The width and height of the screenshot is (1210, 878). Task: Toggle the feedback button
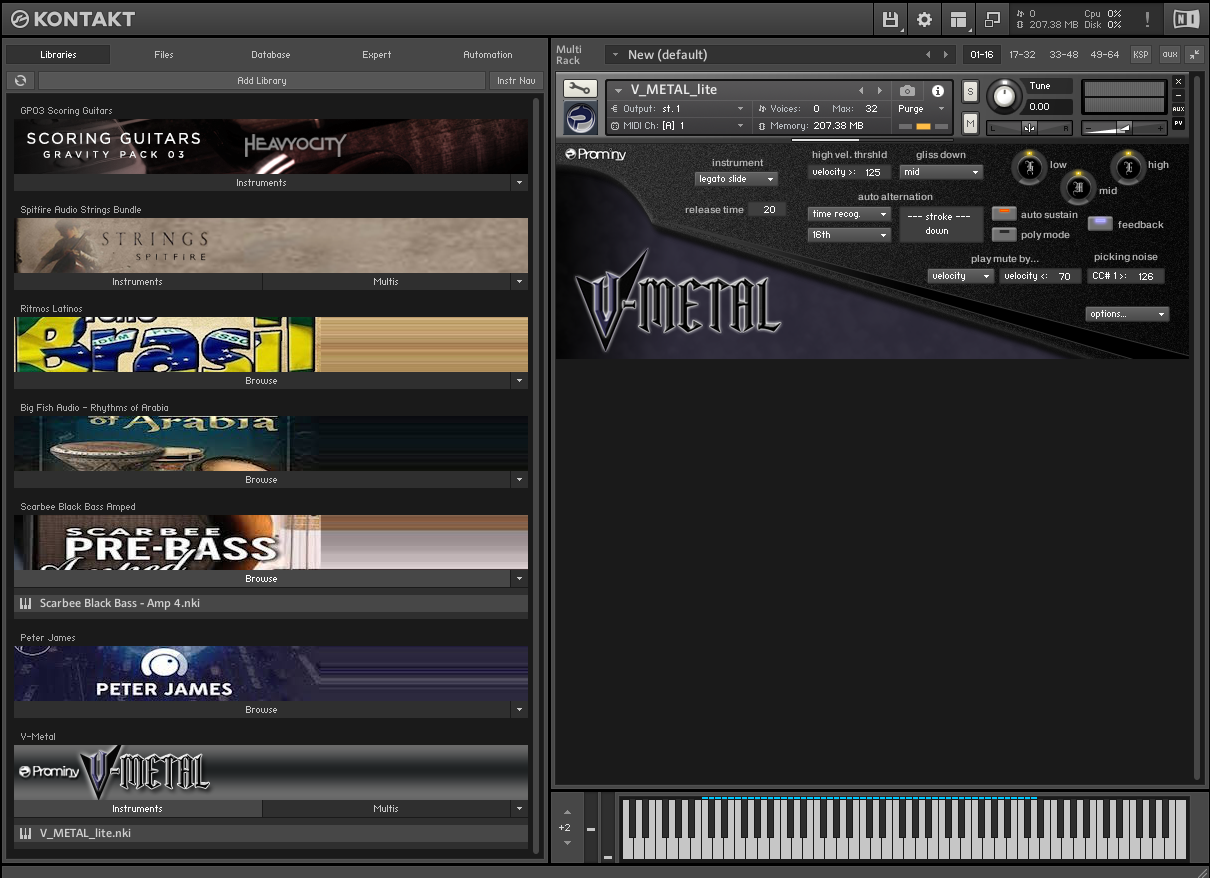[1100, 224]
